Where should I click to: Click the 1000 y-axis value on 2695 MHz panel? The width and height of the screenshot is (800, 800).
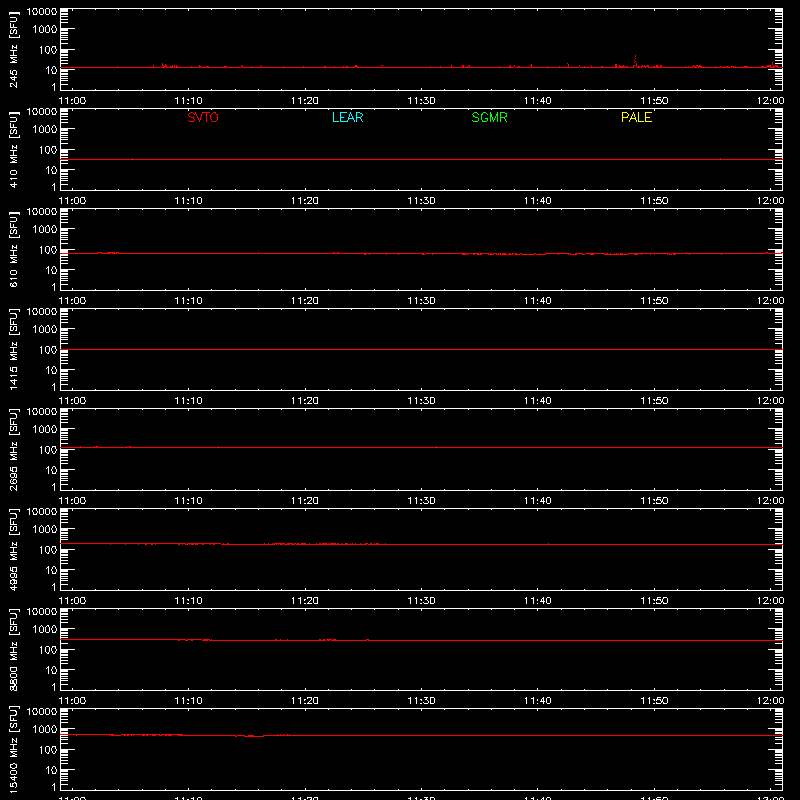click(45, 429)
